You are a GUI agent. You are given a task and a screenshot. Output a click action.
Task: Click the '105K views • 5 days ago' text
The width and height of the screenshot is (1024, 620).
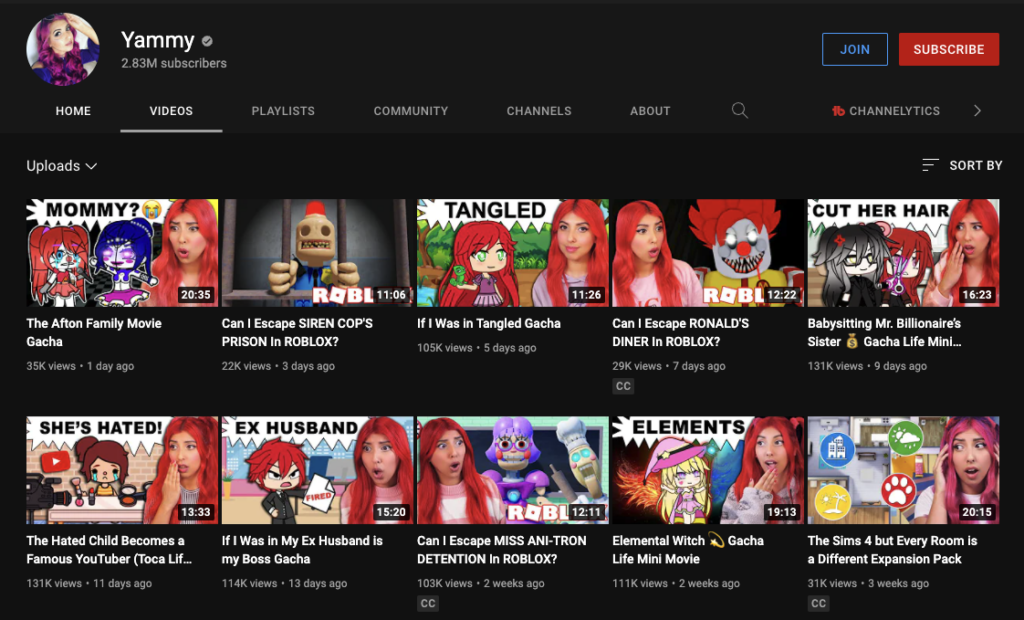coord(477,348)
